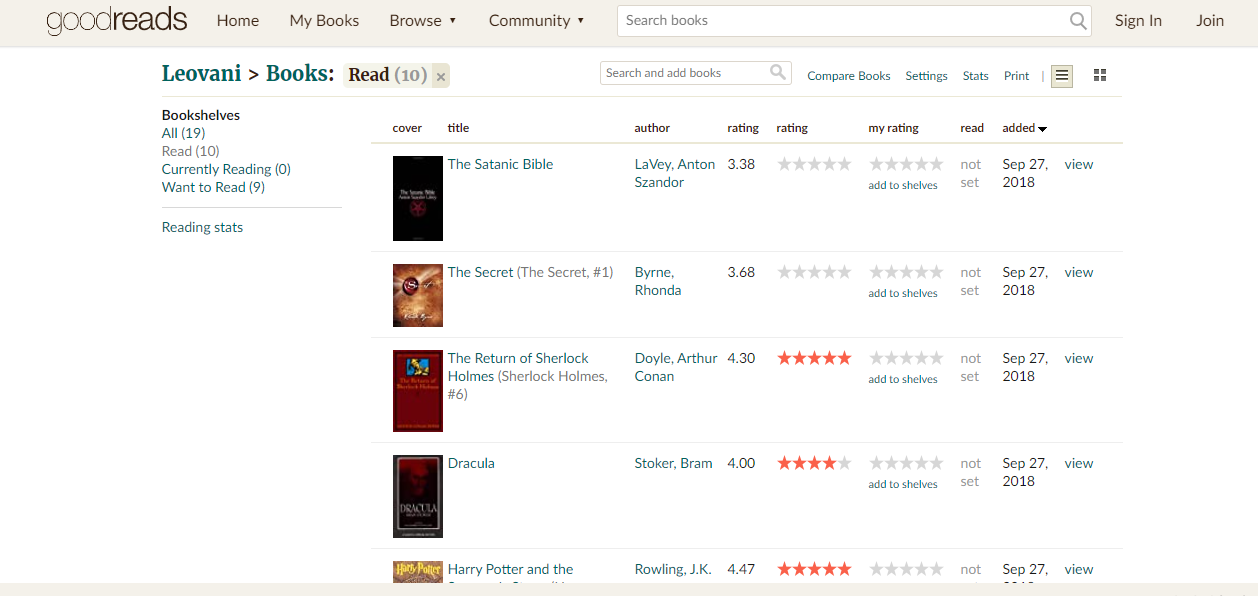This screenshot has width=1258, height=596.
Task: Click view for The Satanic Bible
Action: tap(1079, 164)
